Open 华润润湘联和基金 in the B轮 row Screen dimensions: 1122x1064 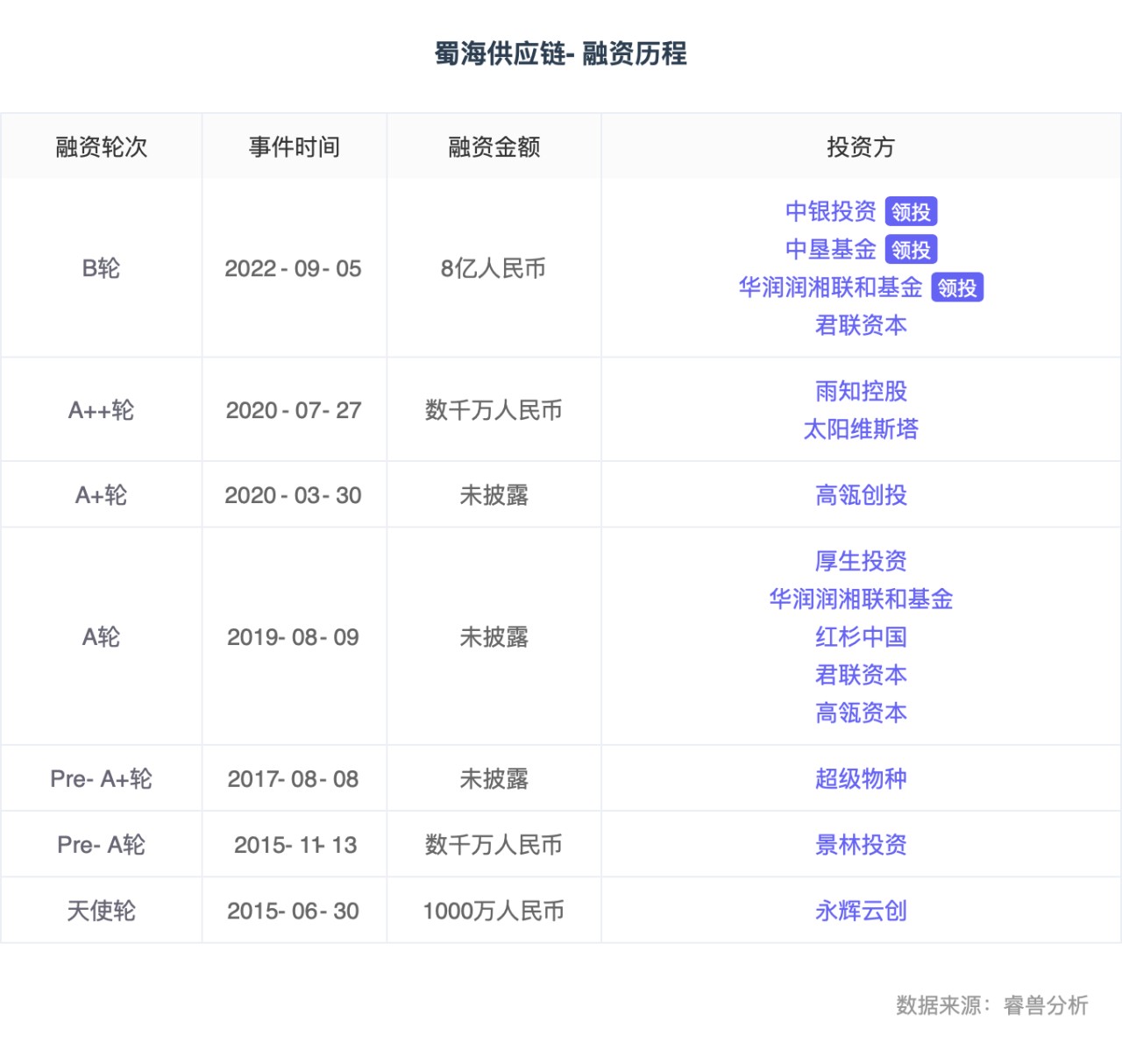[x=831, y=287]
